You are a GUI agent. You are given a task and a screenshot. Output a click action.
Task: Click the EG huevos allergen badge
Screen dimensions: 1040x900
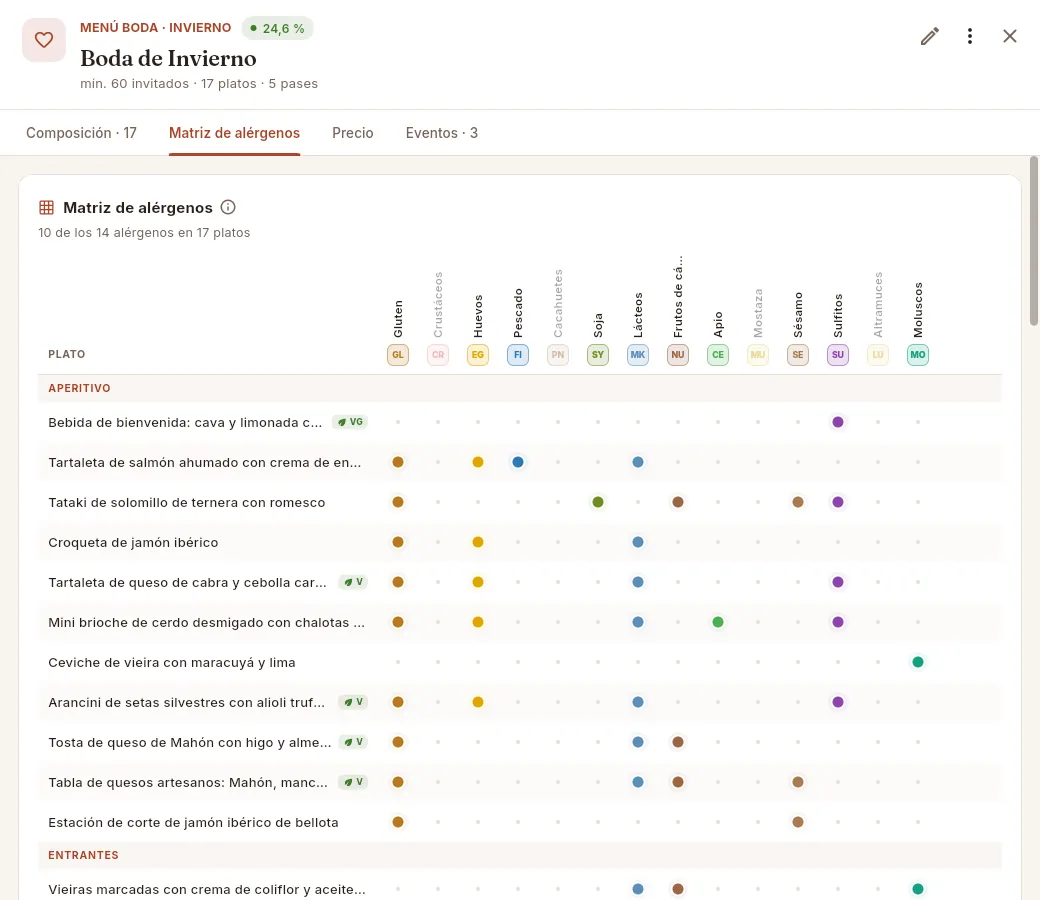pyautogui.click(x=478, y=355)
